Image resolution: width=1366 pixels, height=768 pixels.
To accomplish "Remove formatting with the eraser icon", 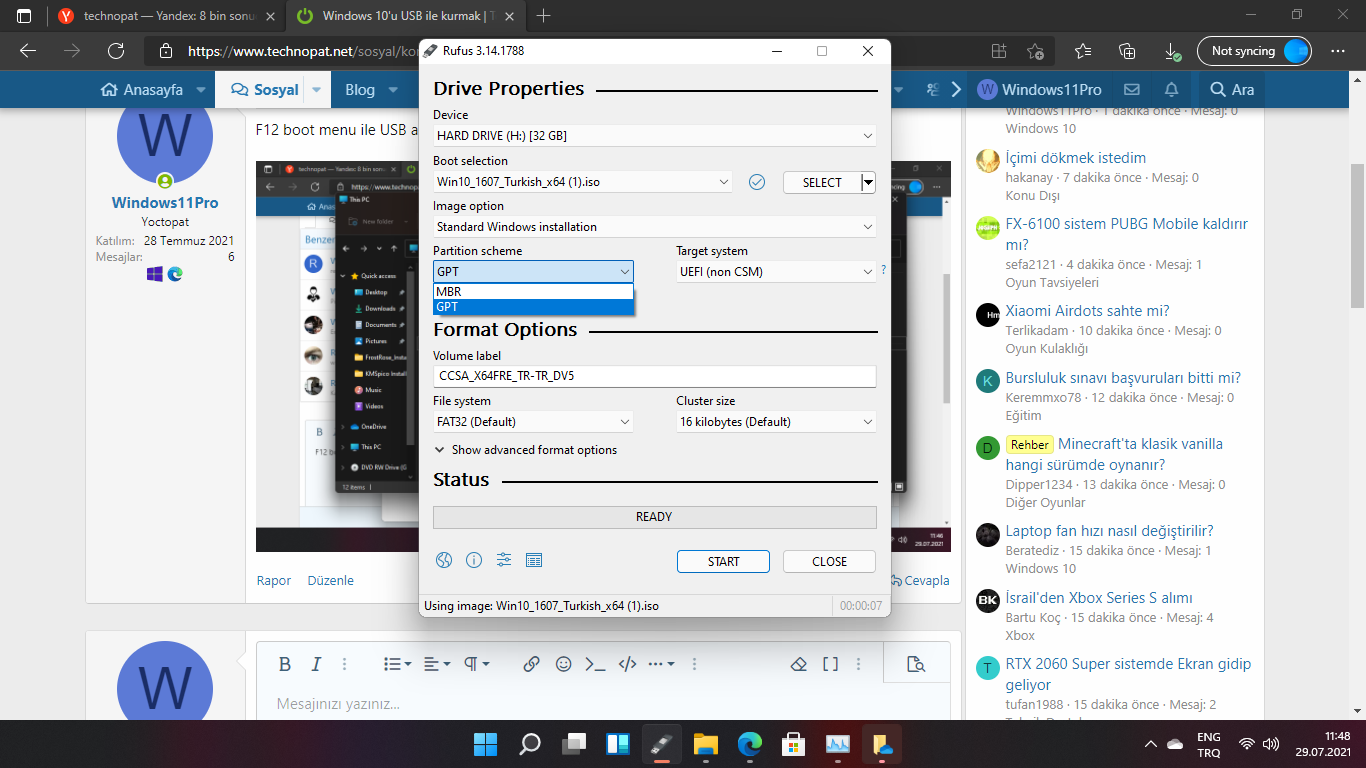I will pos(798,664).
